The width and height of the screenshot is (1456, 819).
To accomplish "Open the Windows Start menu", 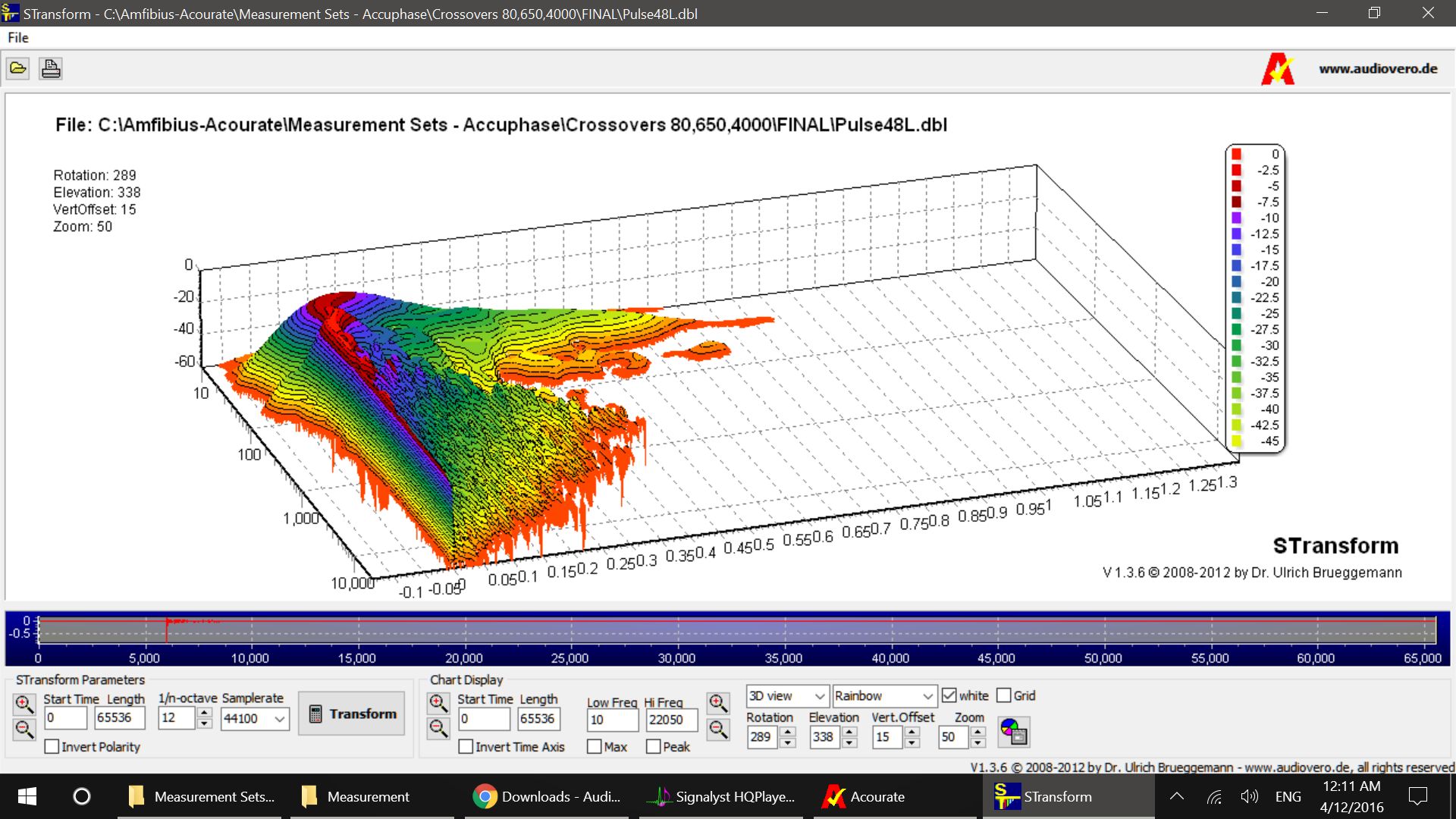I will (x=27, y=796).
